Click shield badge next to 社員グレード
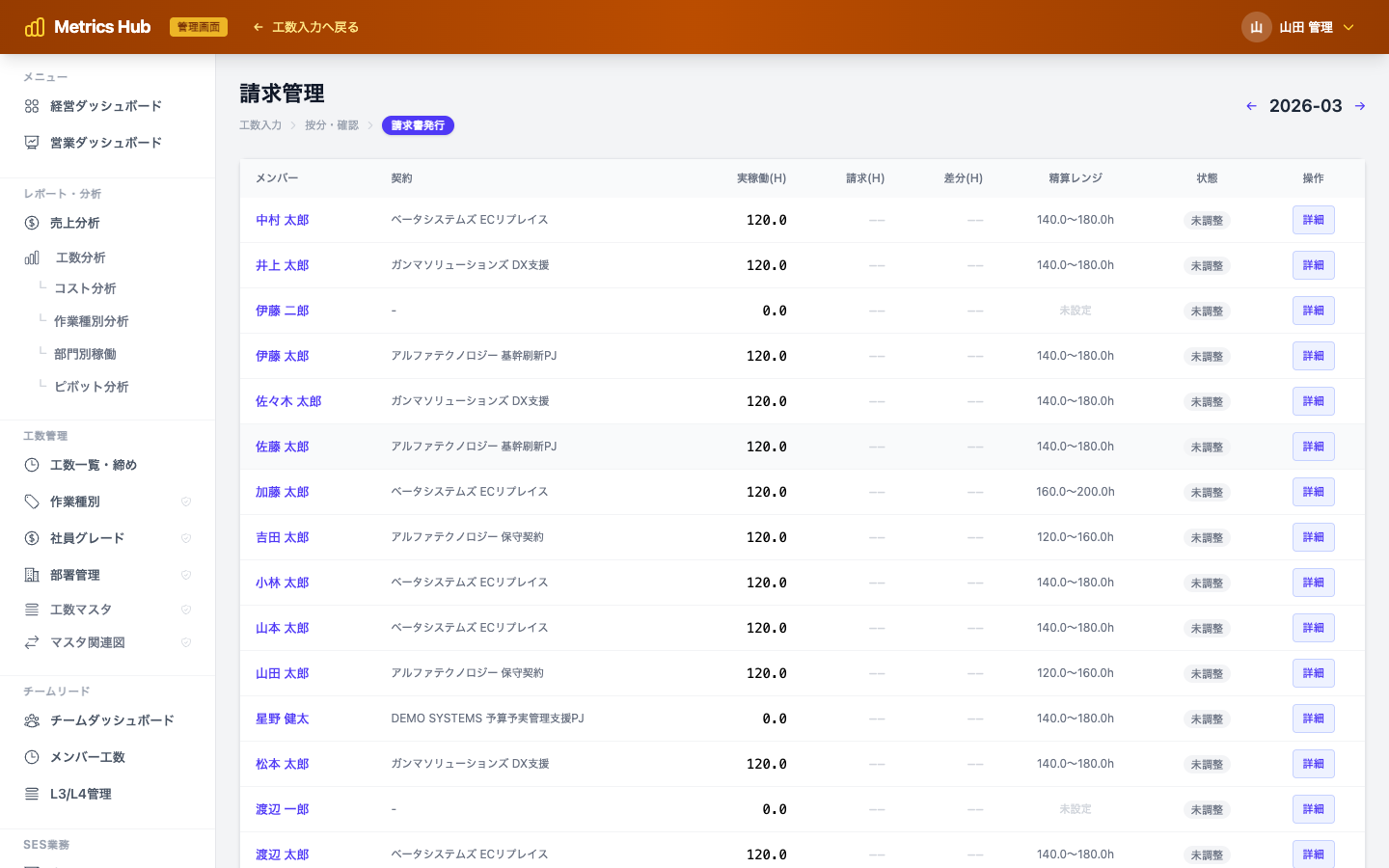1389x868 pixels. pos(186,538)
